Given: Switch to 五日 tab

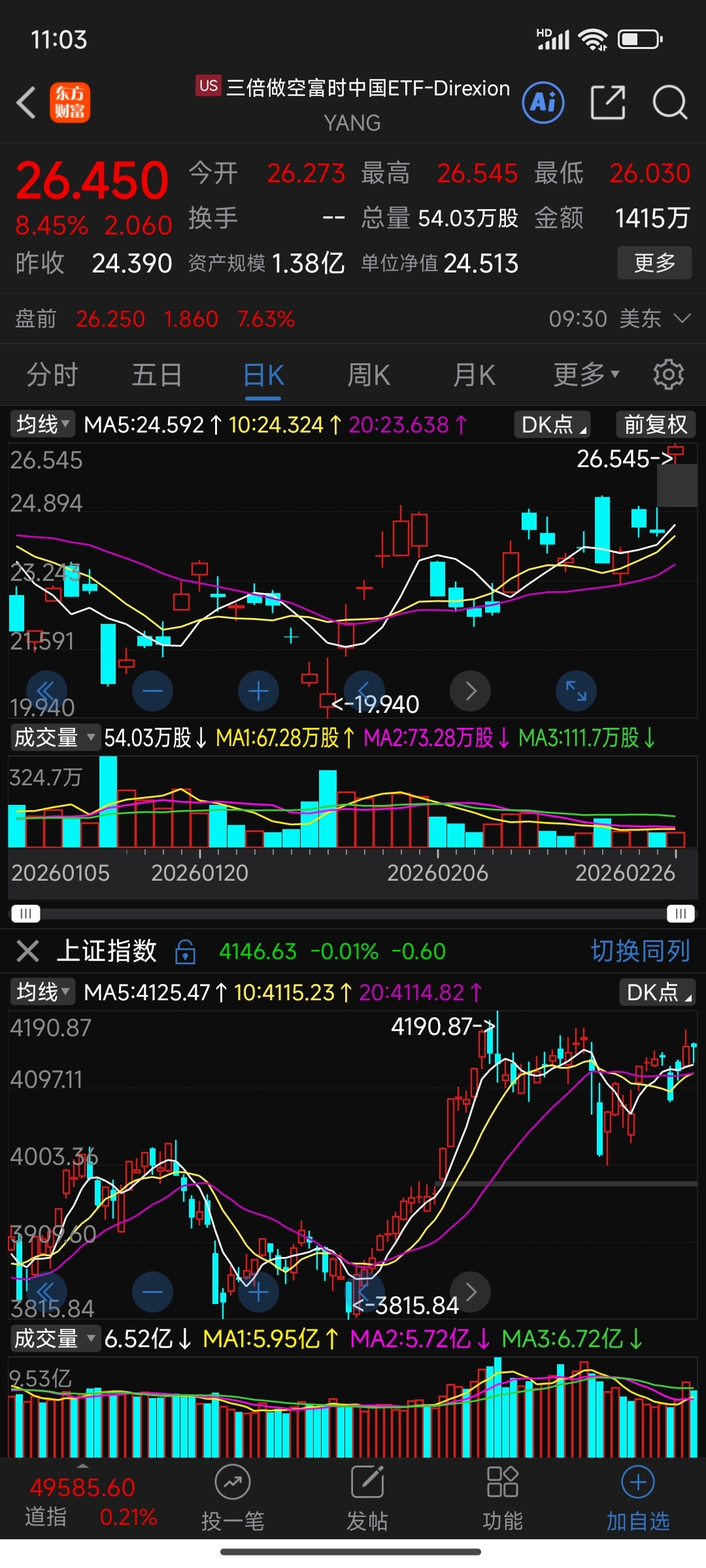Looking at the screenshot, I should [157, 375].
